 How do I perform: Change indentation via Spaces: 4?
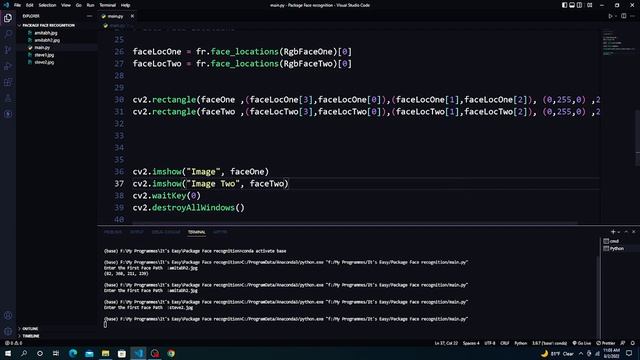471,343
